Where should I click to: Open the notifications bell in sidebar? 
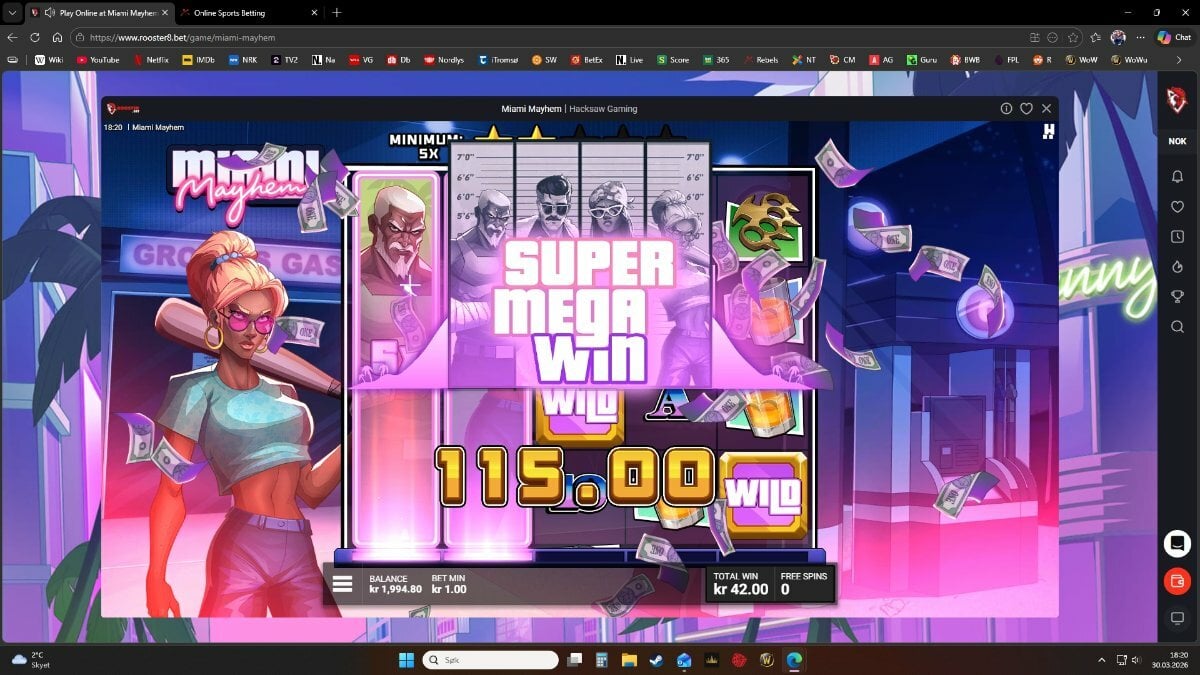click(x=1177, y=177)
